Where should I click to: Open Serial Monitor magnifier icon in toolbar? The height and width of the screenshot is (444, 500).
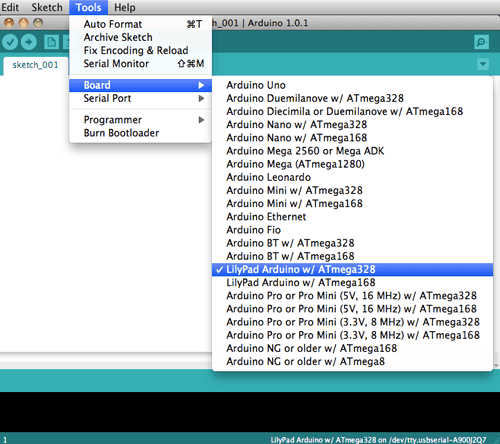tap(481, 42)
